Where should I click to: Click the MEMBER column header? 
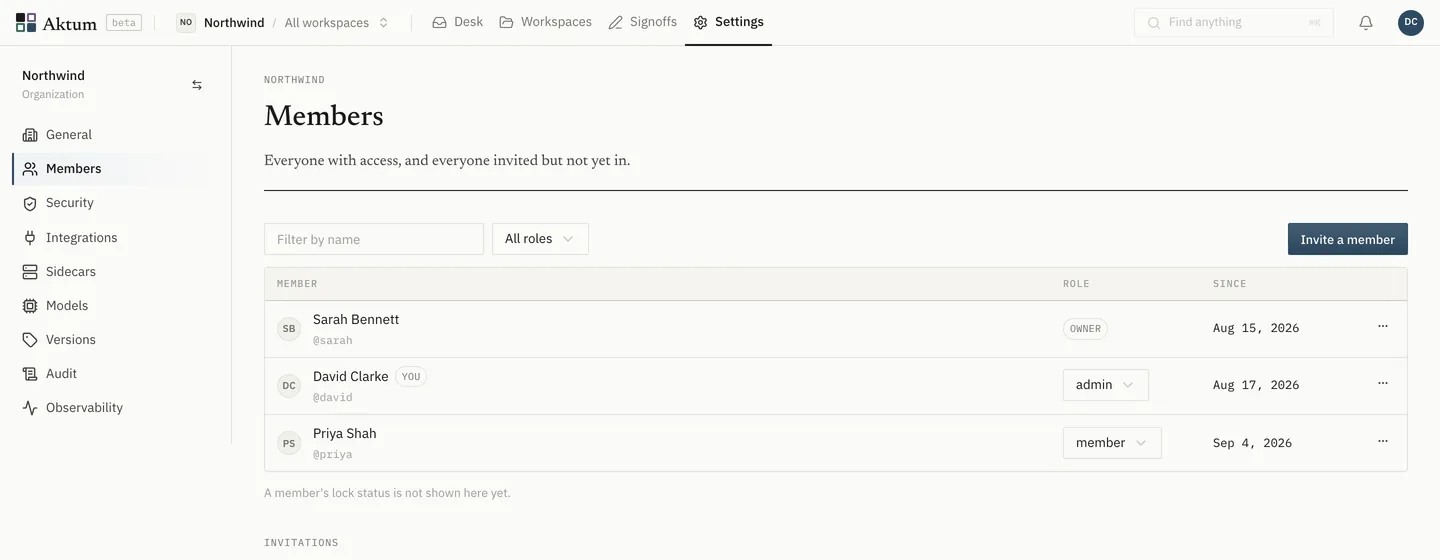click(297, 284)
